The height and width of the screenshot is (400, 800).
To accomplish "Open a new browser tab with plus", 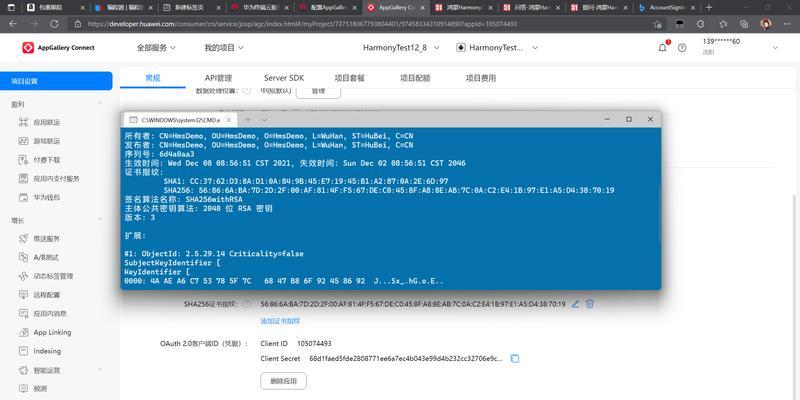I will tap(709, 8).
